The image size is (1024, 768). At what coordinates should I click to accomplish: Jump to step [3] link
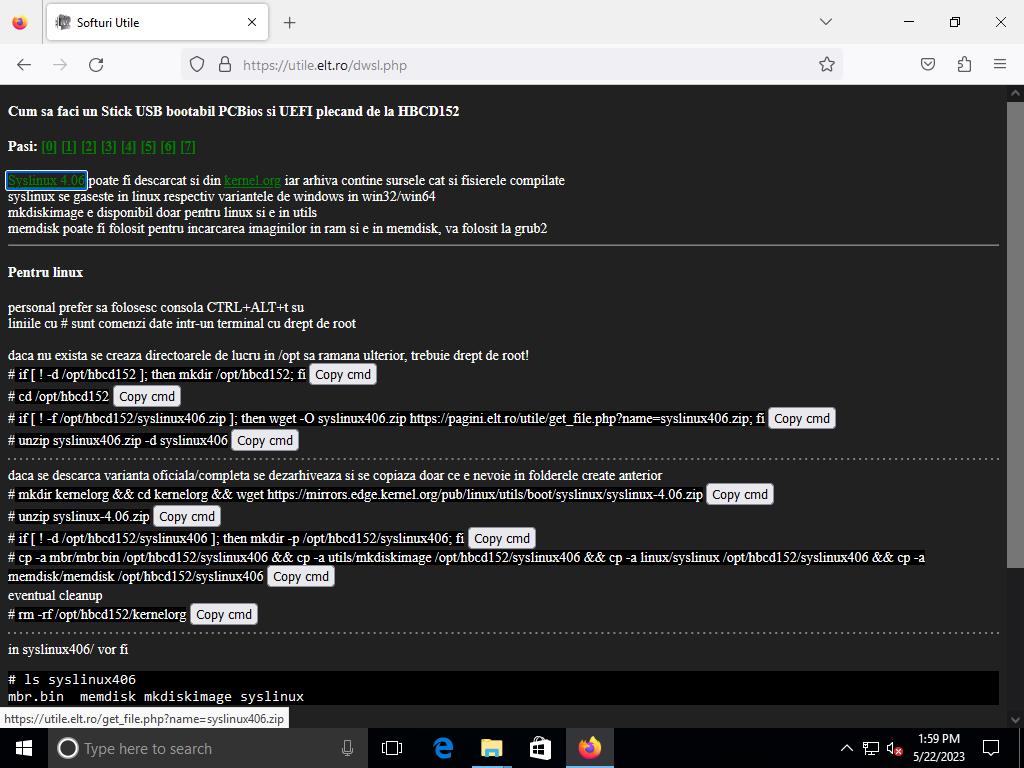click(109, 147)
